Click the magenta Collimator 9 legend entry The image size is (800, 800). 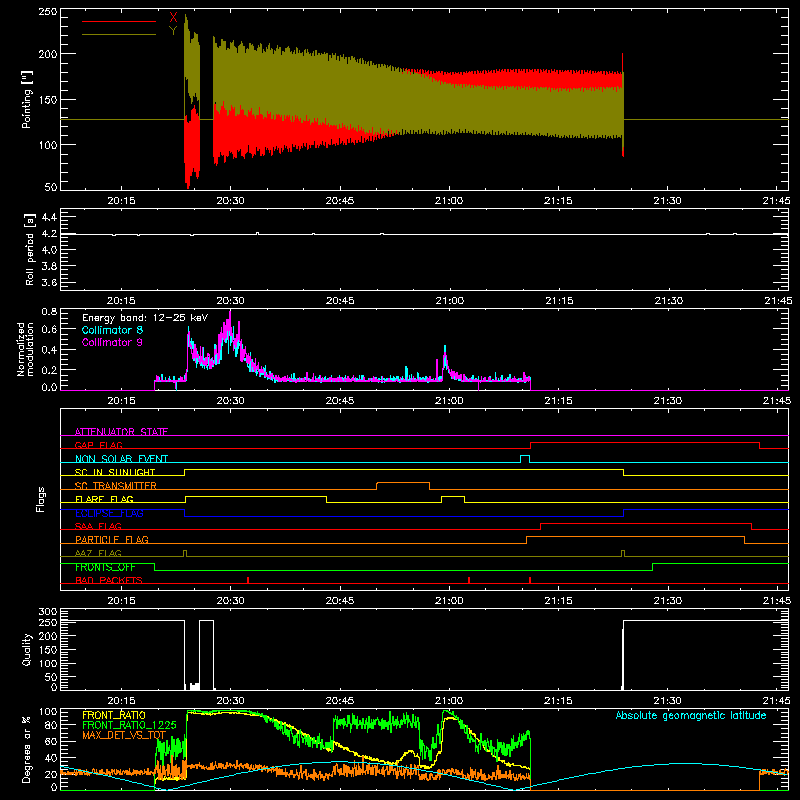[x=112, y=342]
